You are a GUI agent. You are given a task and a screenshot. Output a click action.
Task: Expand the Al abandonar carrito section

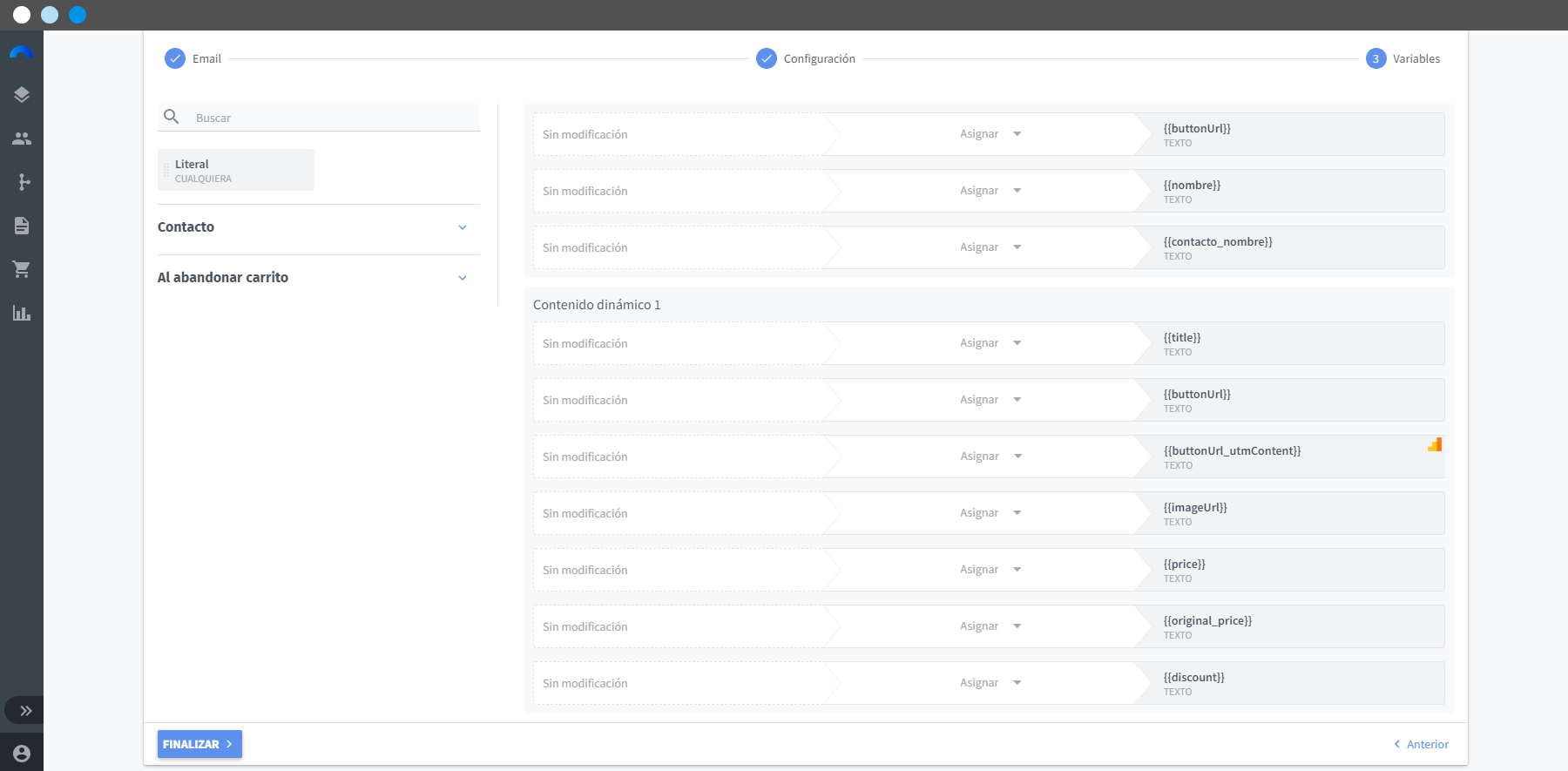pos(319,278)
